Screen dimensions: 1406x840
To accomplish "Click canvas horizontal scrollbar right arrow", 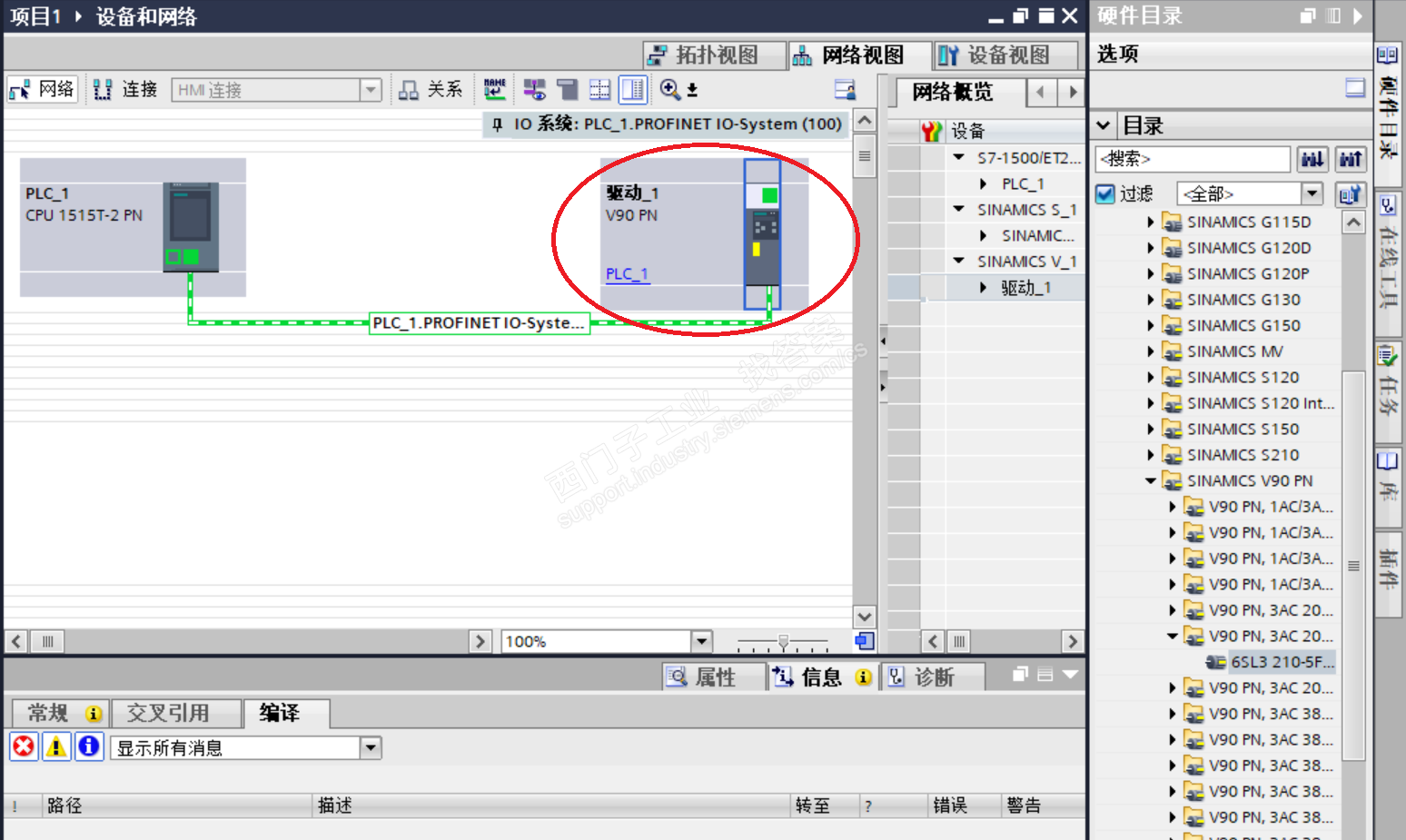I will [480, 641].
